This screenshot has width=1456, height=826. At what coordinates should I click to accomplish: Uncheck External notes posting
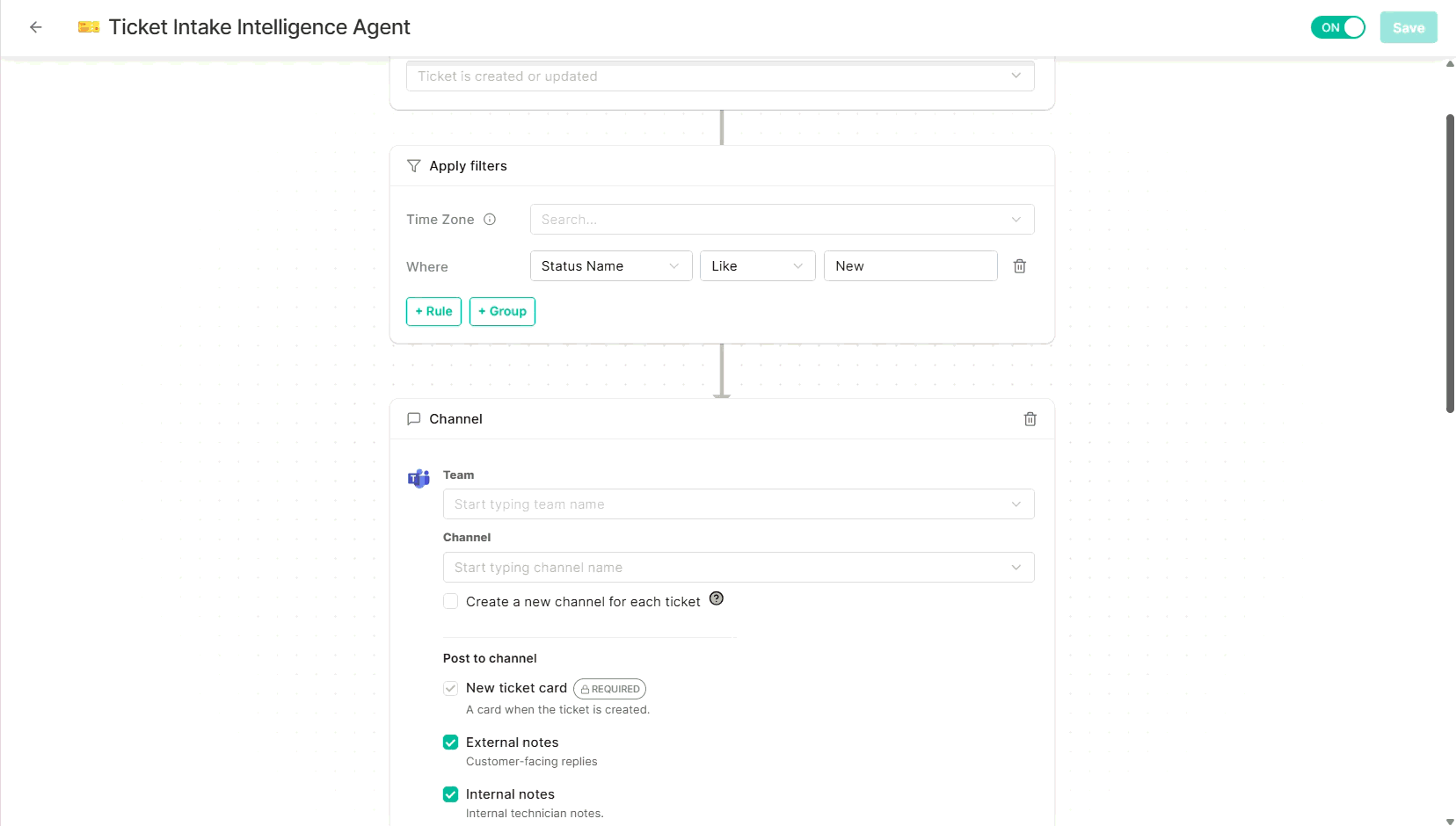[451, 743]
